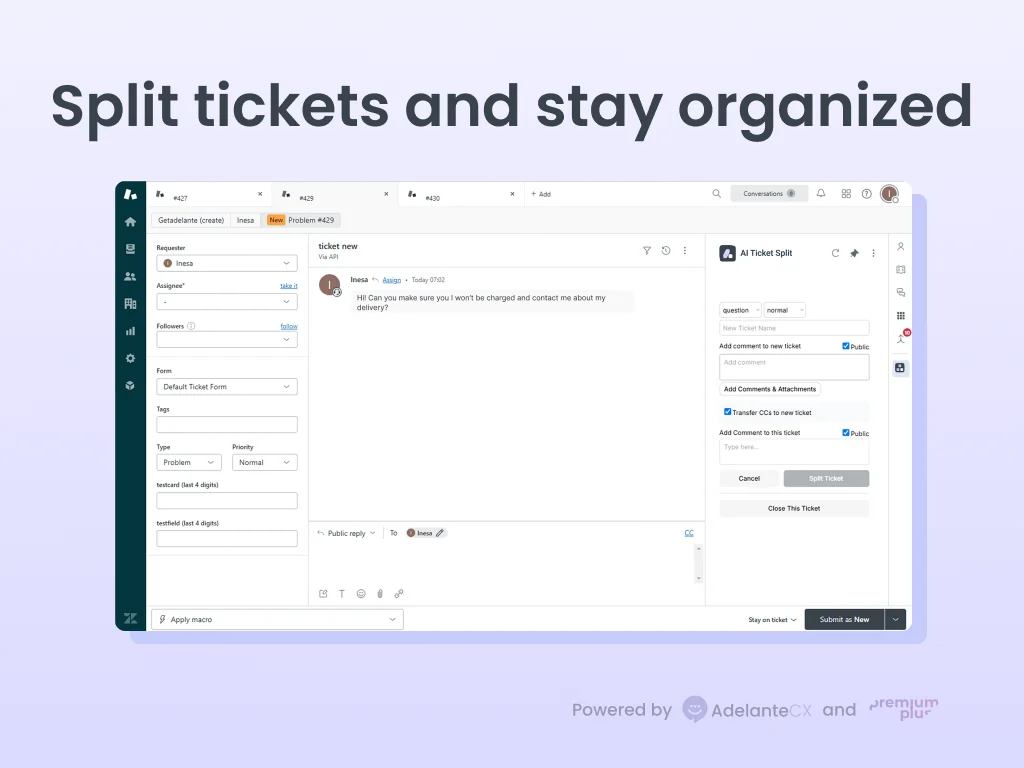Open the Organizations sidebar icon
1024x768 pixels.
click(x=130, y=303)
